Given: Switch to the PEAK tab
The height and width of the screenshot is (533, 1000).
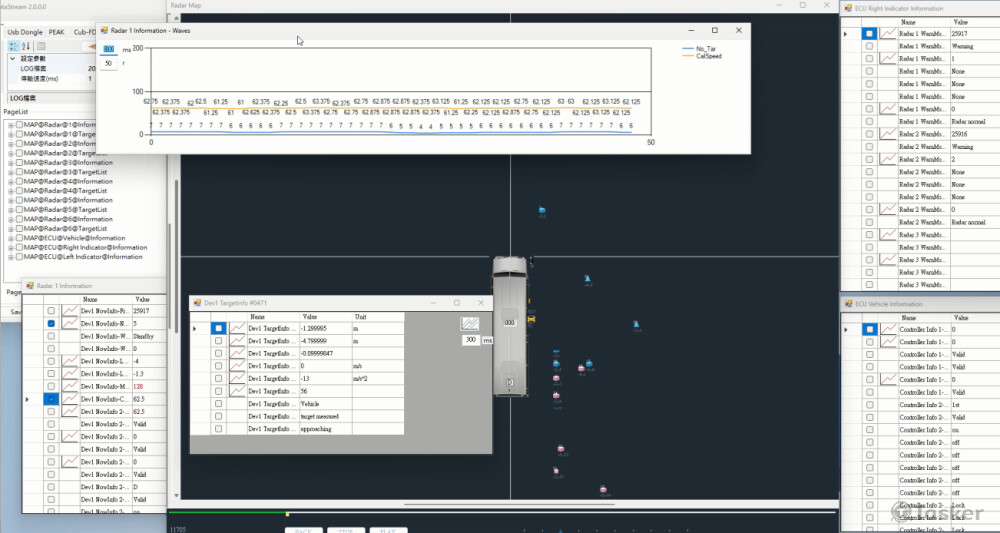Looking at the screenshot, I should coord(56,32).
